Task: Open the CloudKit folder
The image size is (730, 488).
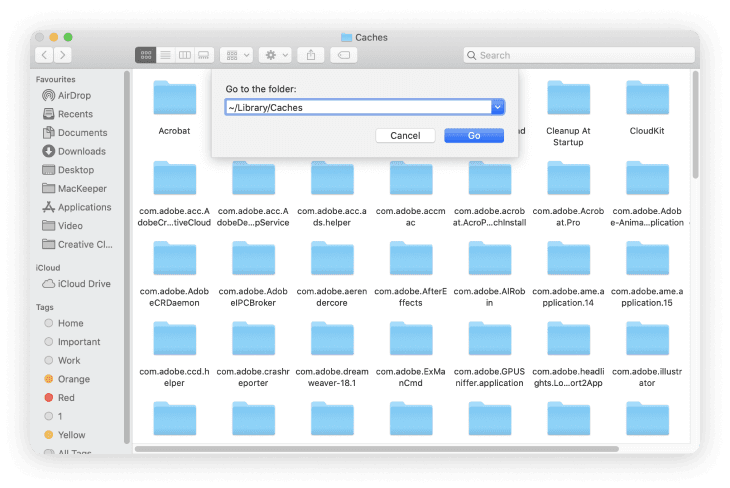Action: pos(647,99)
